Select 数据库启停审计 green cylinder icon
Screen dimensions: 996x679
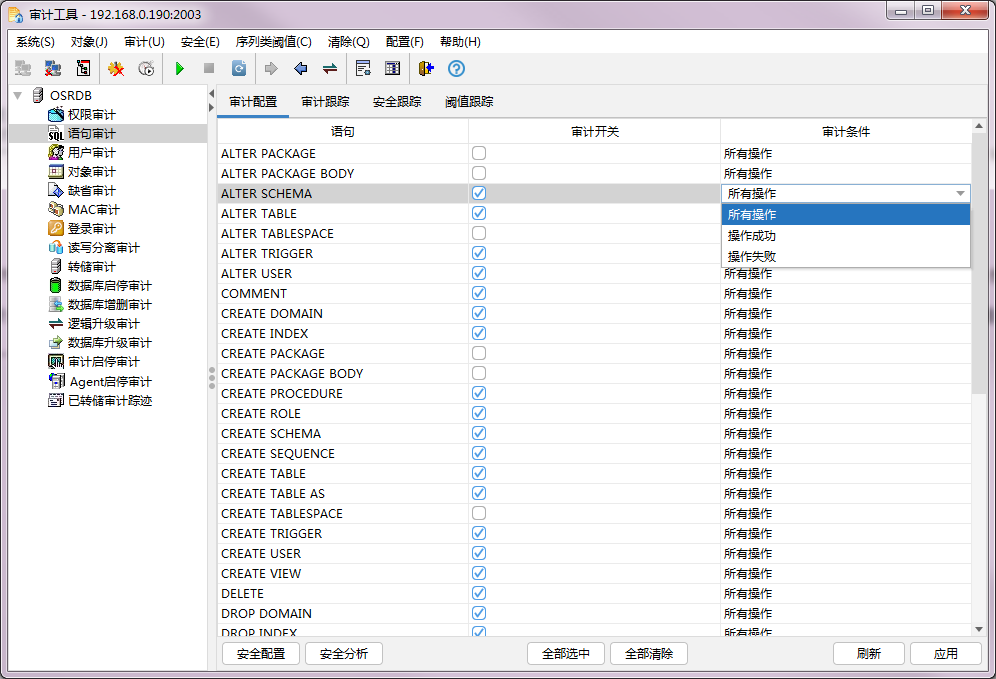56,286
